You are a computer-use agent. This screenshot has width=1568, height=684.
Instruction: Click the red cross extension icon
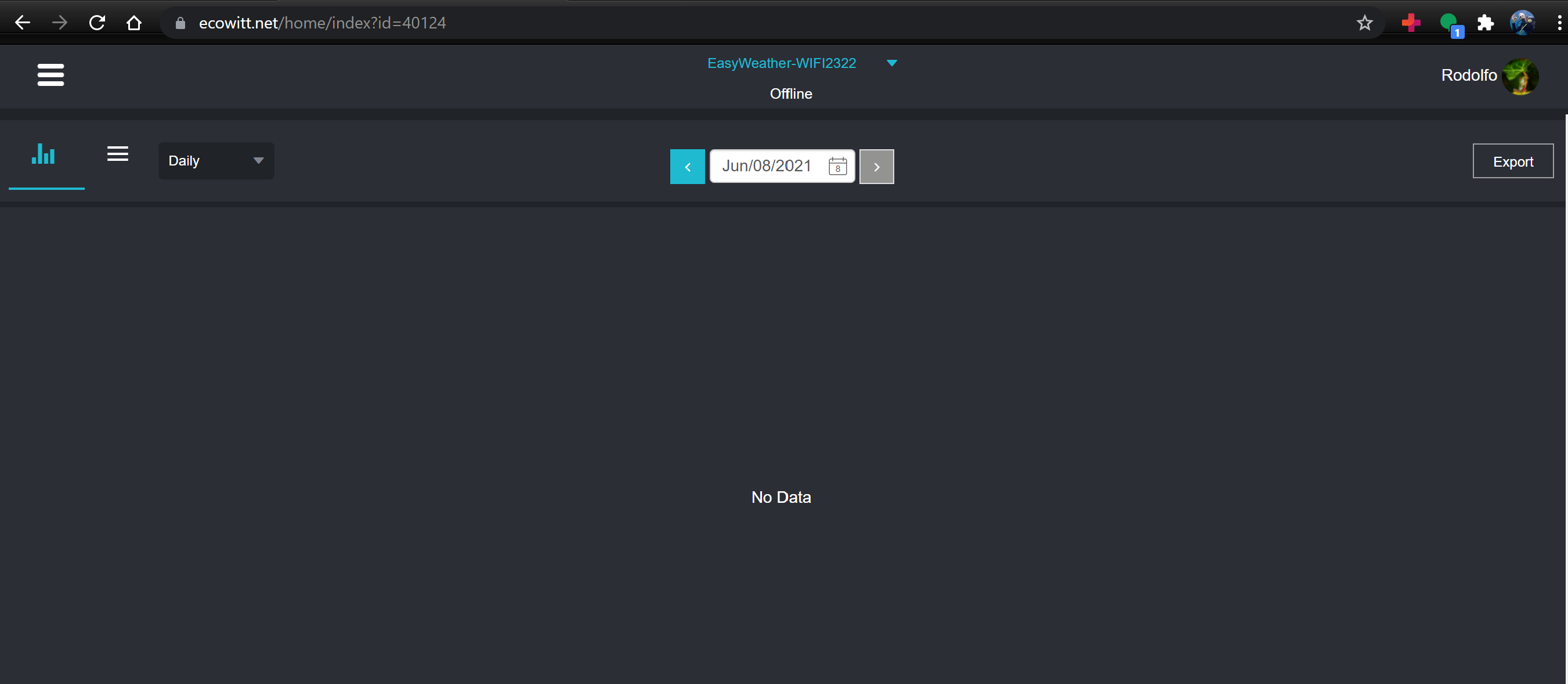click(1410, 23)
